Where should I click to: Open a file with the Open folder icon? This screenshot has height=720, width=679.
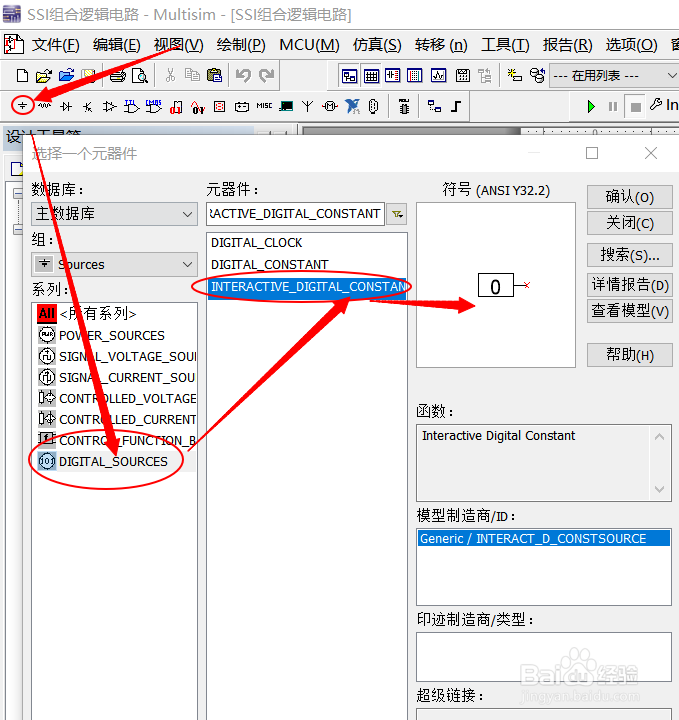point(44,76)
